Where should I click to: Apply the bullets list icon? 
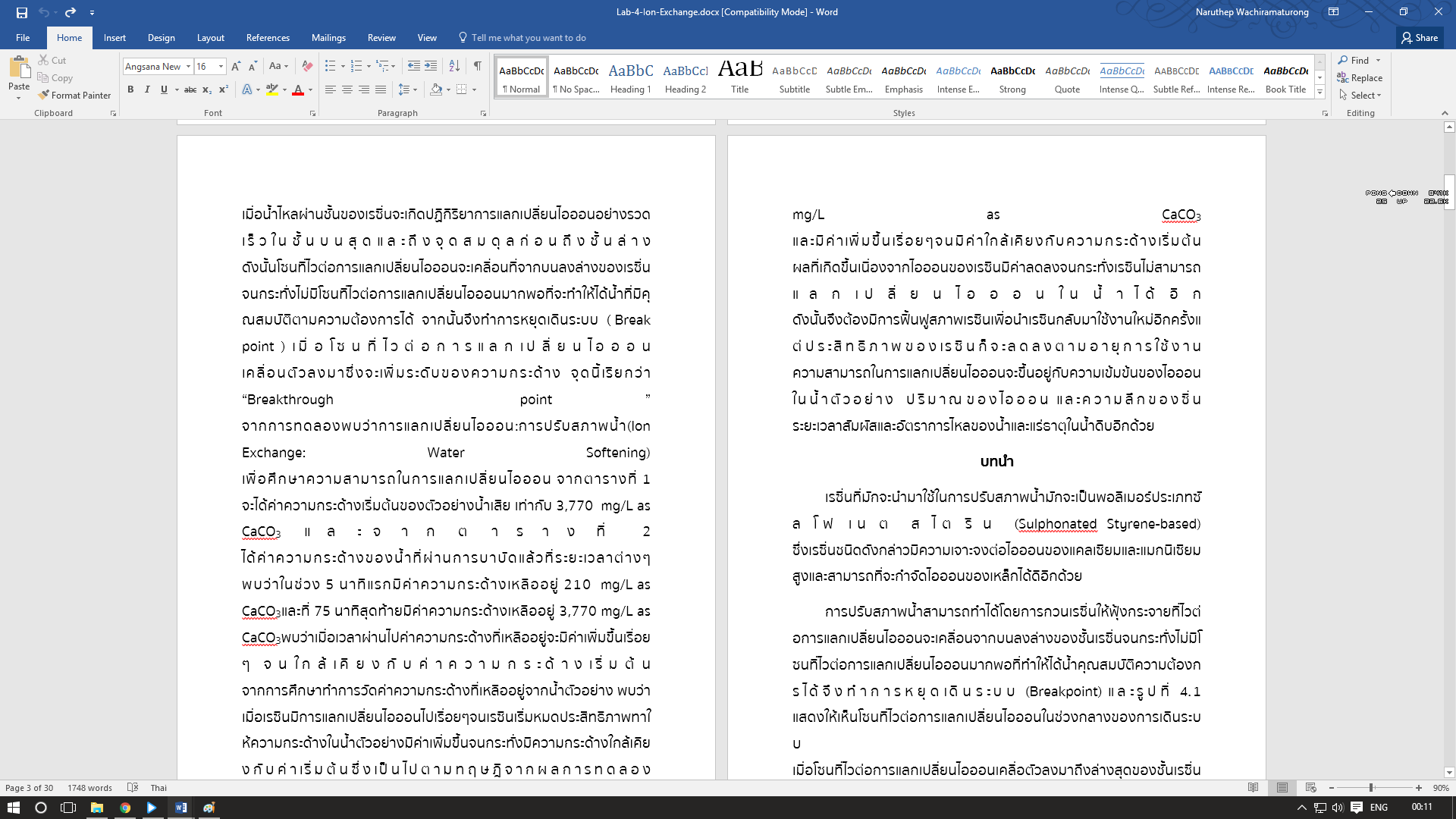[x=330, y=67]
